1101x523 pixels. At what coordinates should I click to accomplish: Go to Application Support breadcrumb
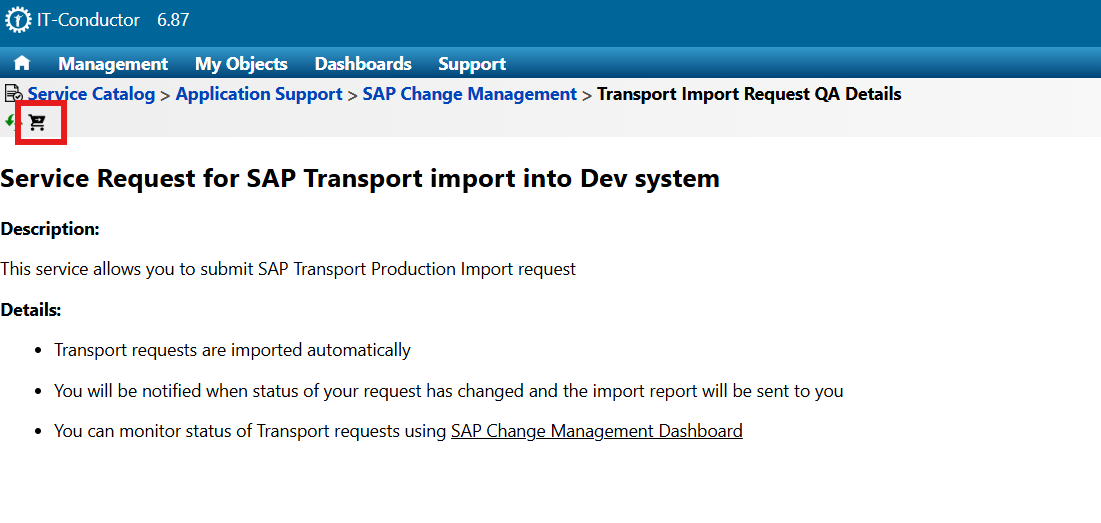(x=259, y=94)
